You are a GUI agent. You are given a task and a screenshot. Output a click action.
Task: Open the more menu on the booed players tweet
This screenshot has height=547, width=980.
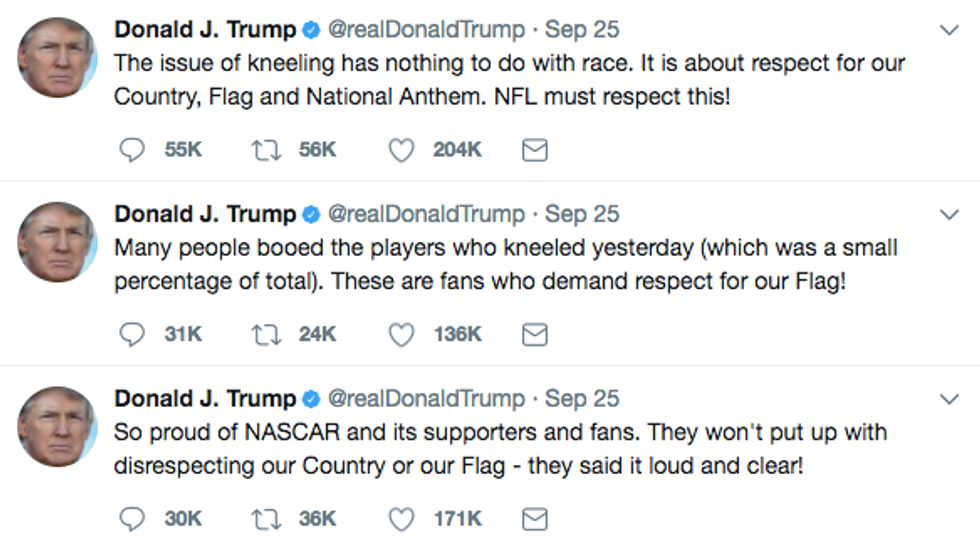[x=949, y=215]
